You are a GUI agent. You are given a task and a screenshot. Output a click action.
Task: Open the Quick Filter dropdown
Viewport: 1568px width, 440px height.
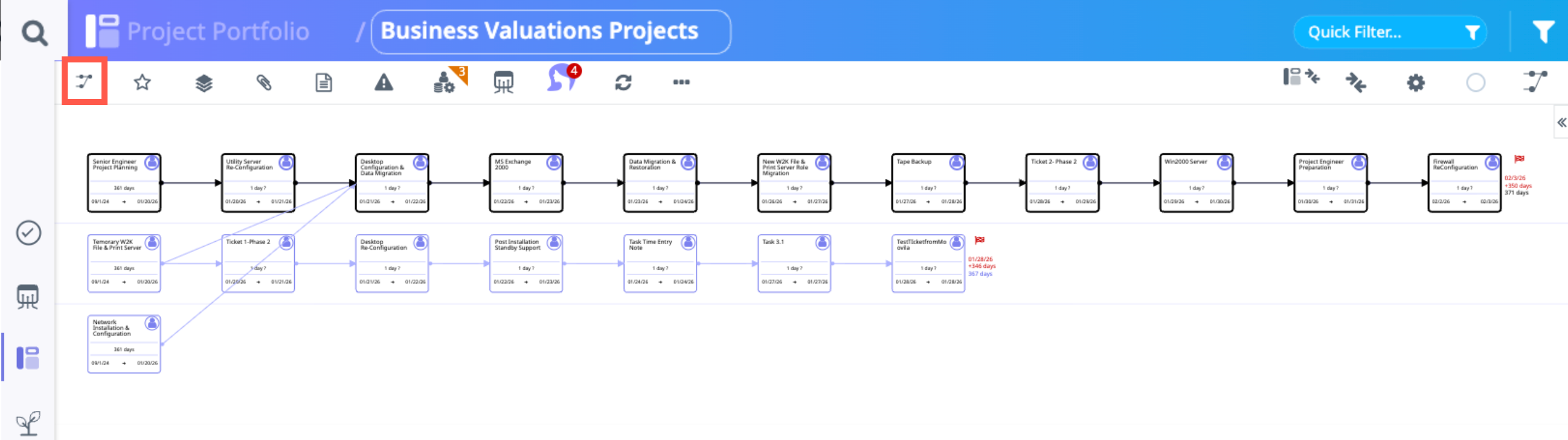pos(1389,31)
